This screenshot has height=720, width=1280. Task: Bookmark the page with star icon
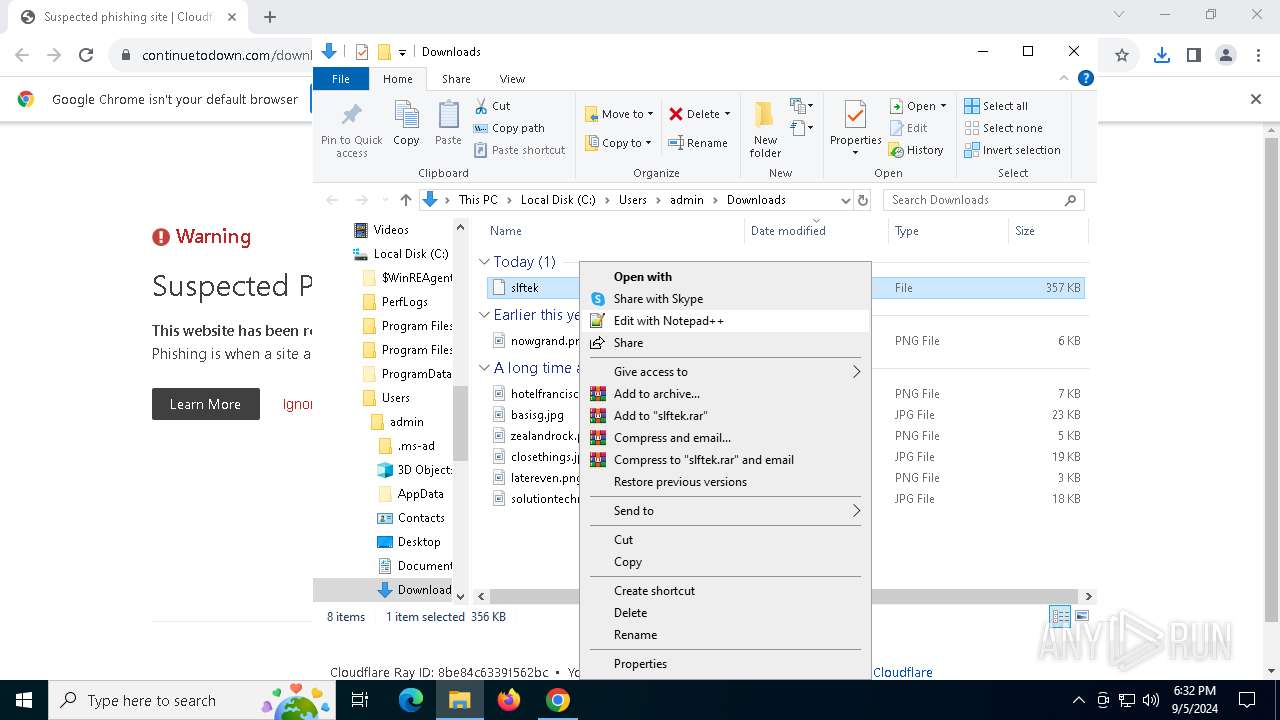[x=1122, y=56]
